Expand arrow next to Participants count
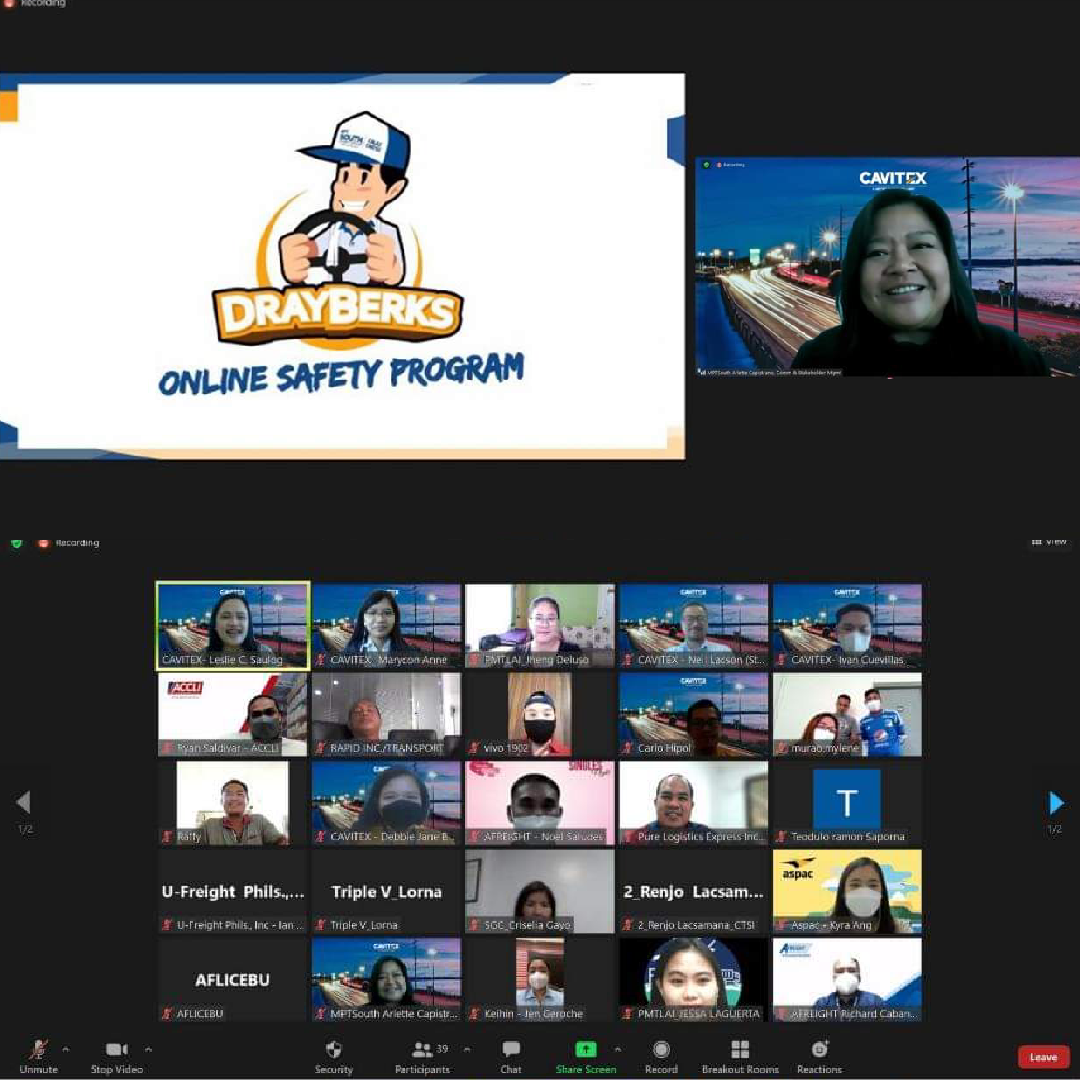The width and height of the screenshot is (1080, 1080). point(467,1050)
